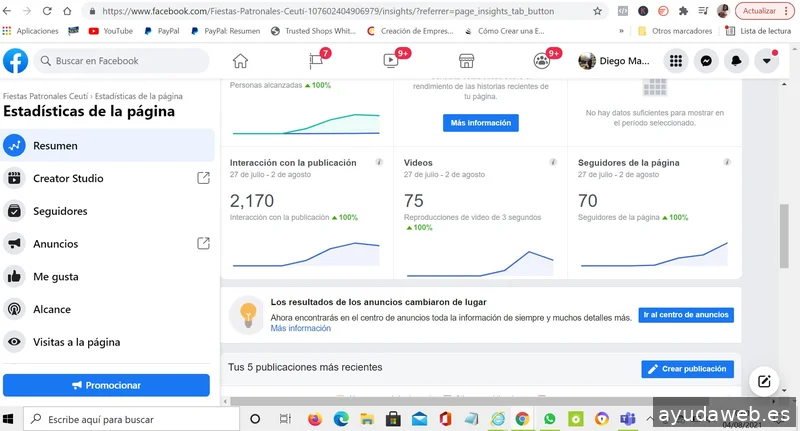Screen dimensions: 800x431
Task: Open Firefox from the taskbar
Action: pos(315,419)
